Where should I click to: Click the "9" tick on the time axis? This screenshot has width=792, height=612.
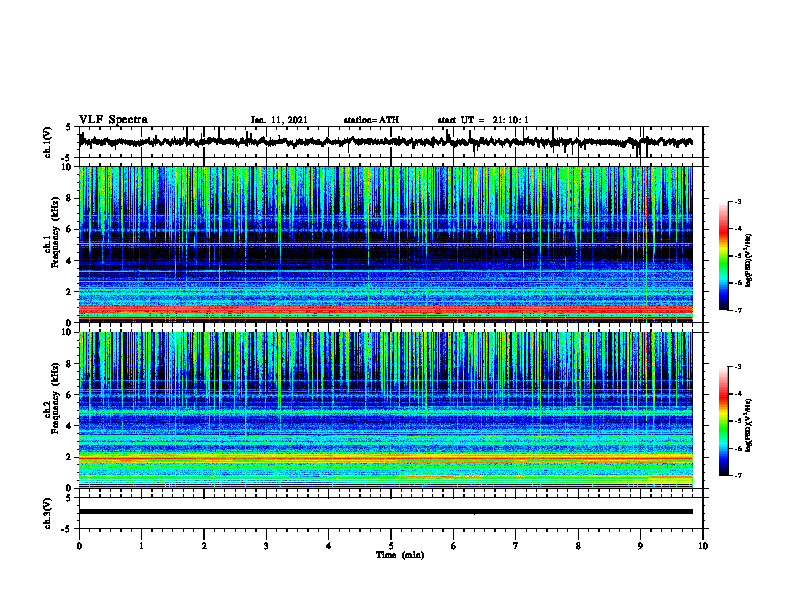point(640,546)
